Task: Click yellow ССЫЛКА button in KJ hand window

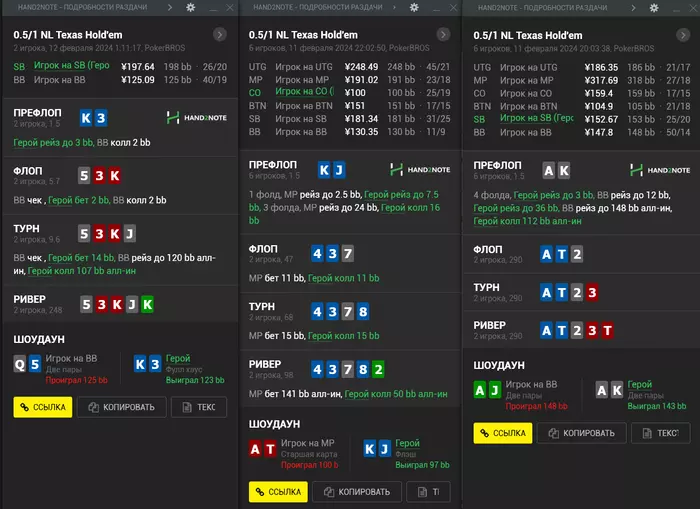Action: tap(278, 492)
